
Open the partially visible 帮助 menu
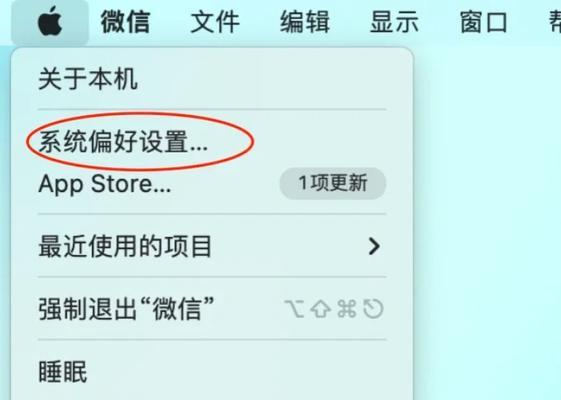click(x=555, y=22)
